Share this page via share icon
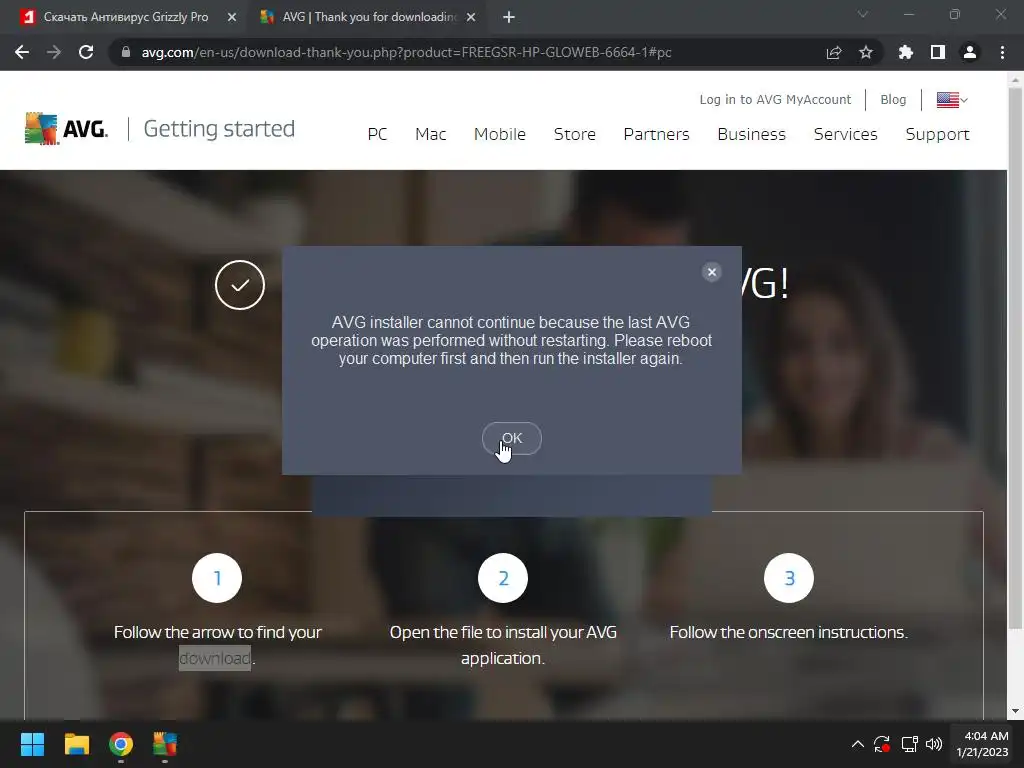This screenshot has height=768, width=1024. pos(833,52)
